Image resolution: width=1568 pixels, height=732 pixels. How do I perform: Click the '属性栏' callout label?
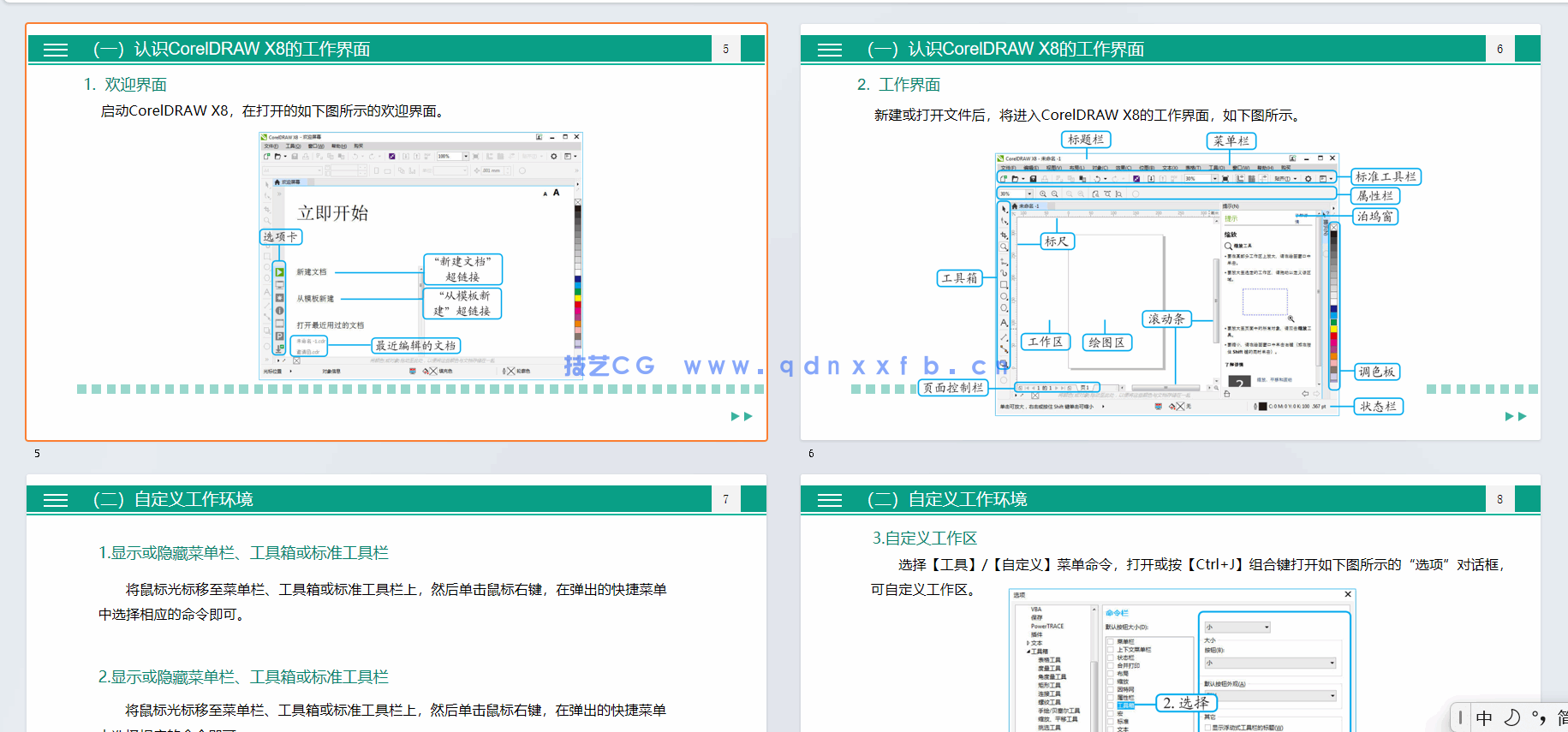pyautogui.click(x=1375, y=195)
